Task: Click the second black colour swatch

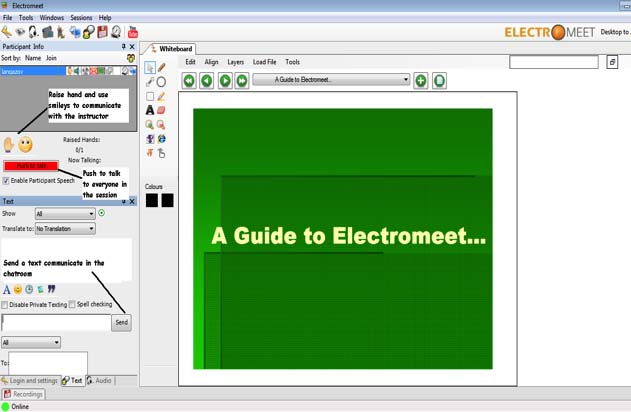Action: pyautogui.click(x=167, y=200)
